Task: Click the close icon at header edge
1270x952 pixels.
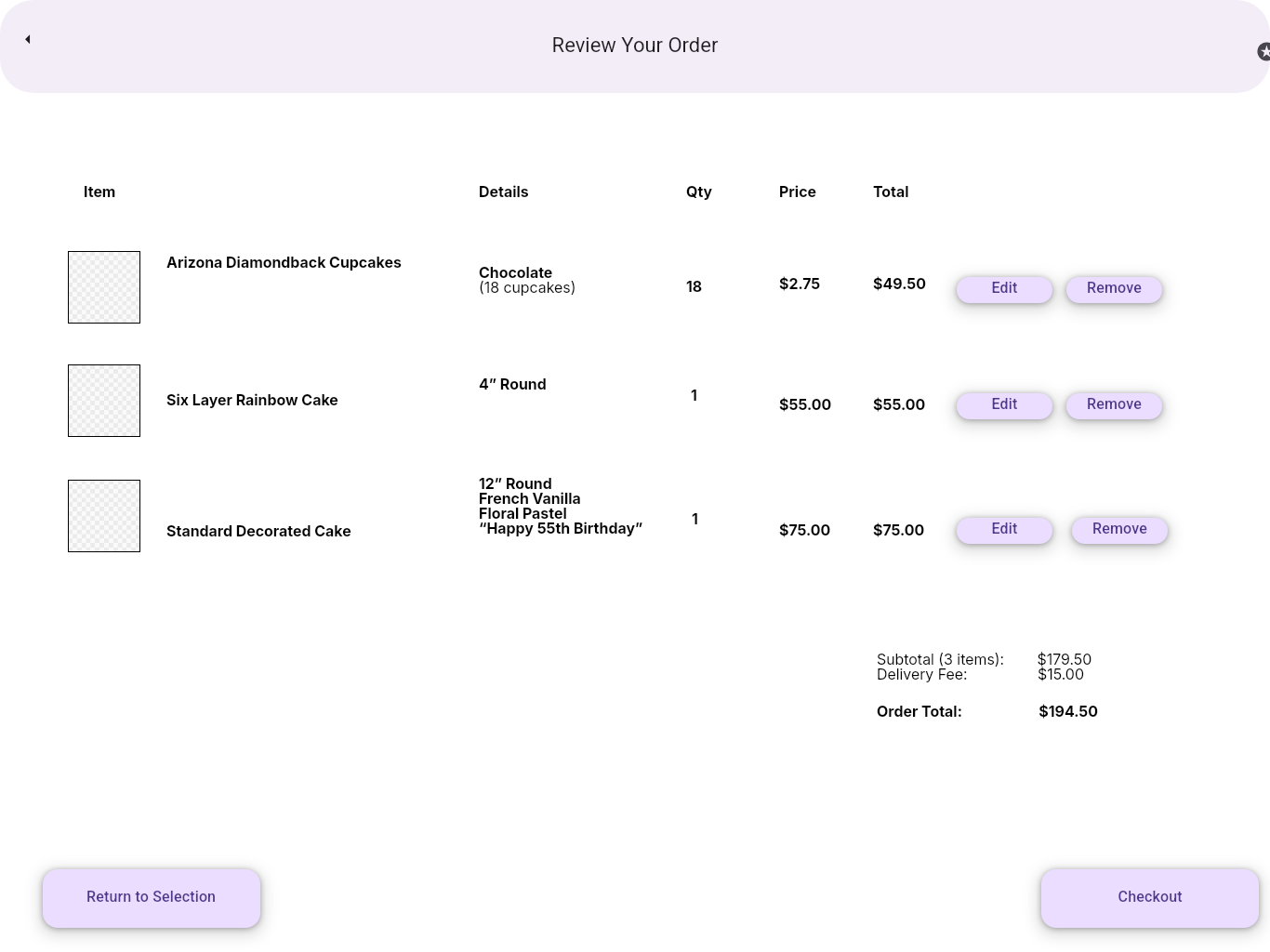Action: (1263, 52)
